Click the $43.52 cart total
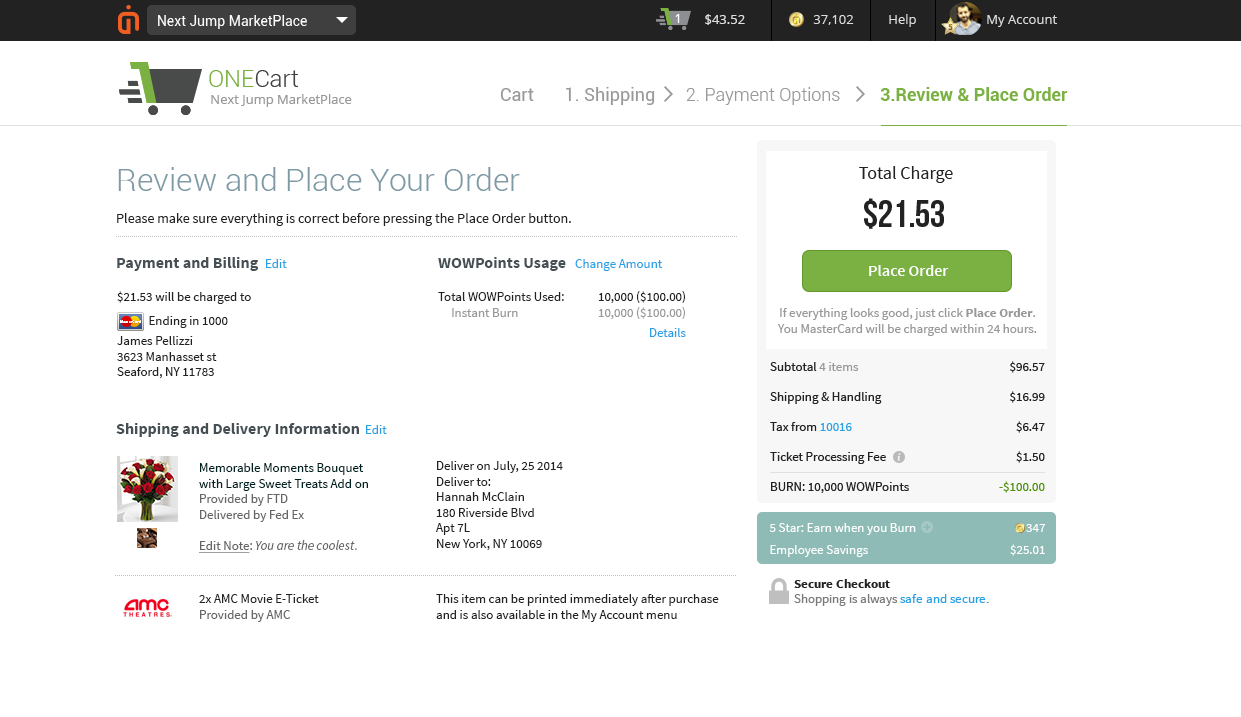 coord(725,19)
